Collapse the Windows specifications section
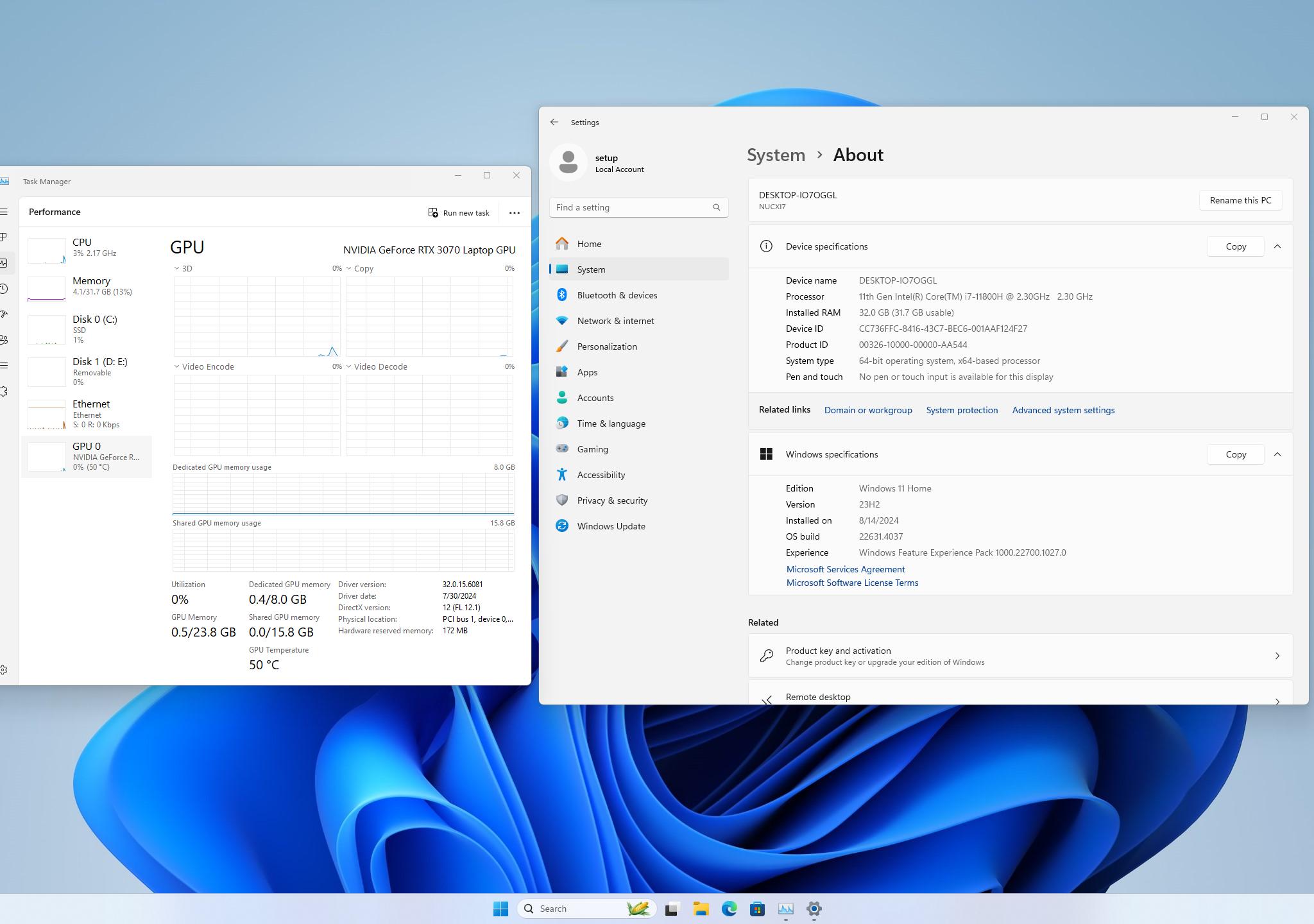The width and height of the screenshot is (1314, 924). 1277,454
